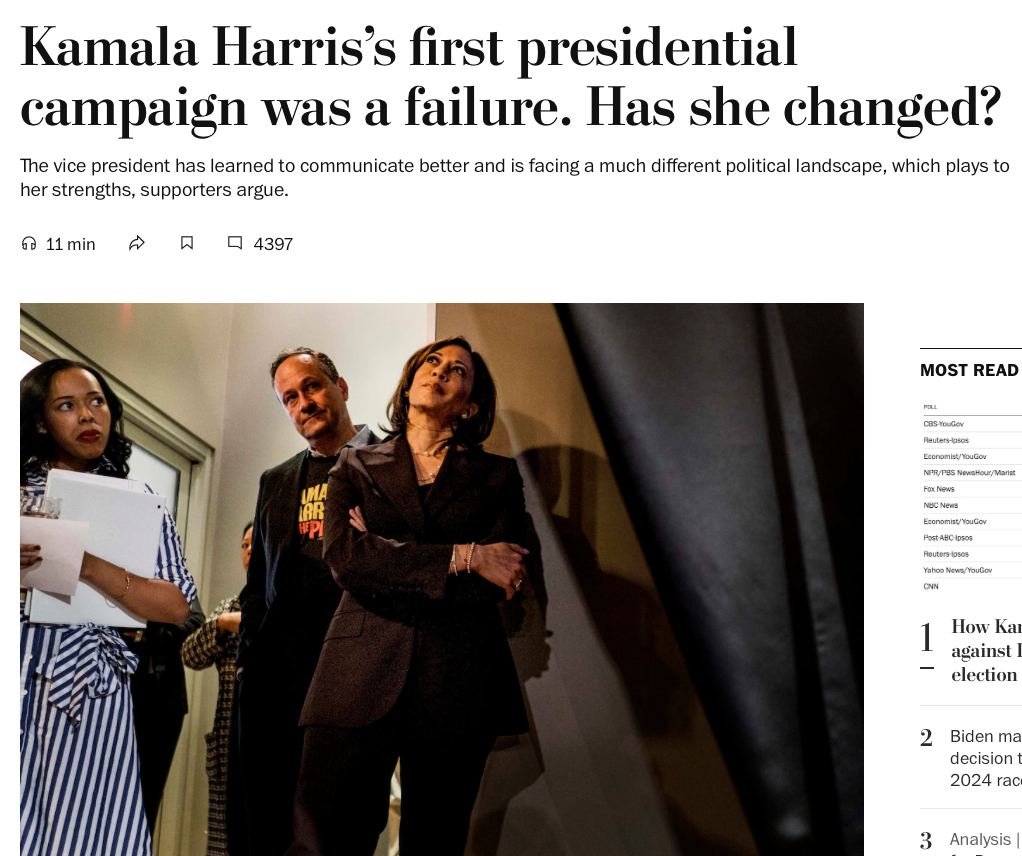Toggle the bookmark save icon
Screen dimensions: 1022x856
coord(187,243)
